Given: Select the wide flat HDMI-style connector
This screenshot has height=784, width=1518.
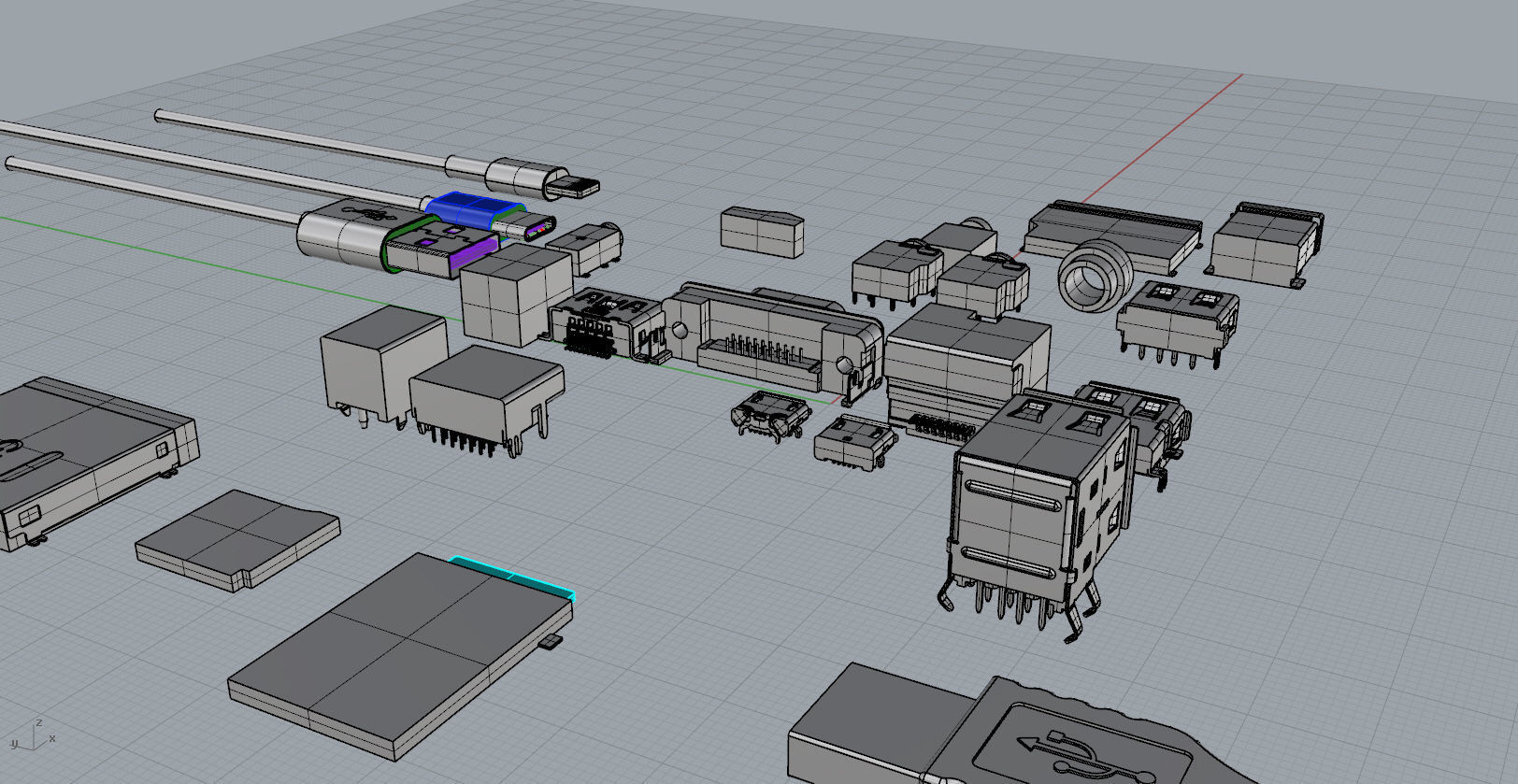Looking at the screenshot, I should 1111,232.
